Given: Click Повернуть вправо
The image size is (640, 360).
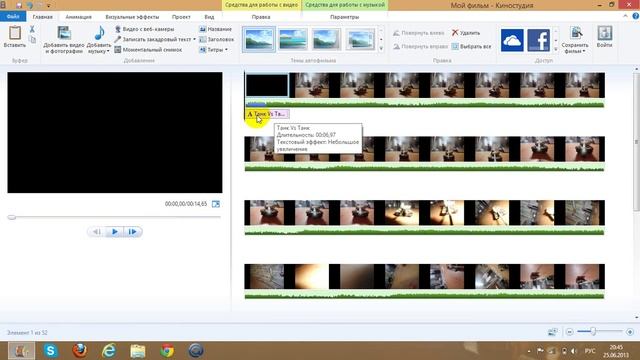Looking at the screenshot, I should (x=420, y=47).
